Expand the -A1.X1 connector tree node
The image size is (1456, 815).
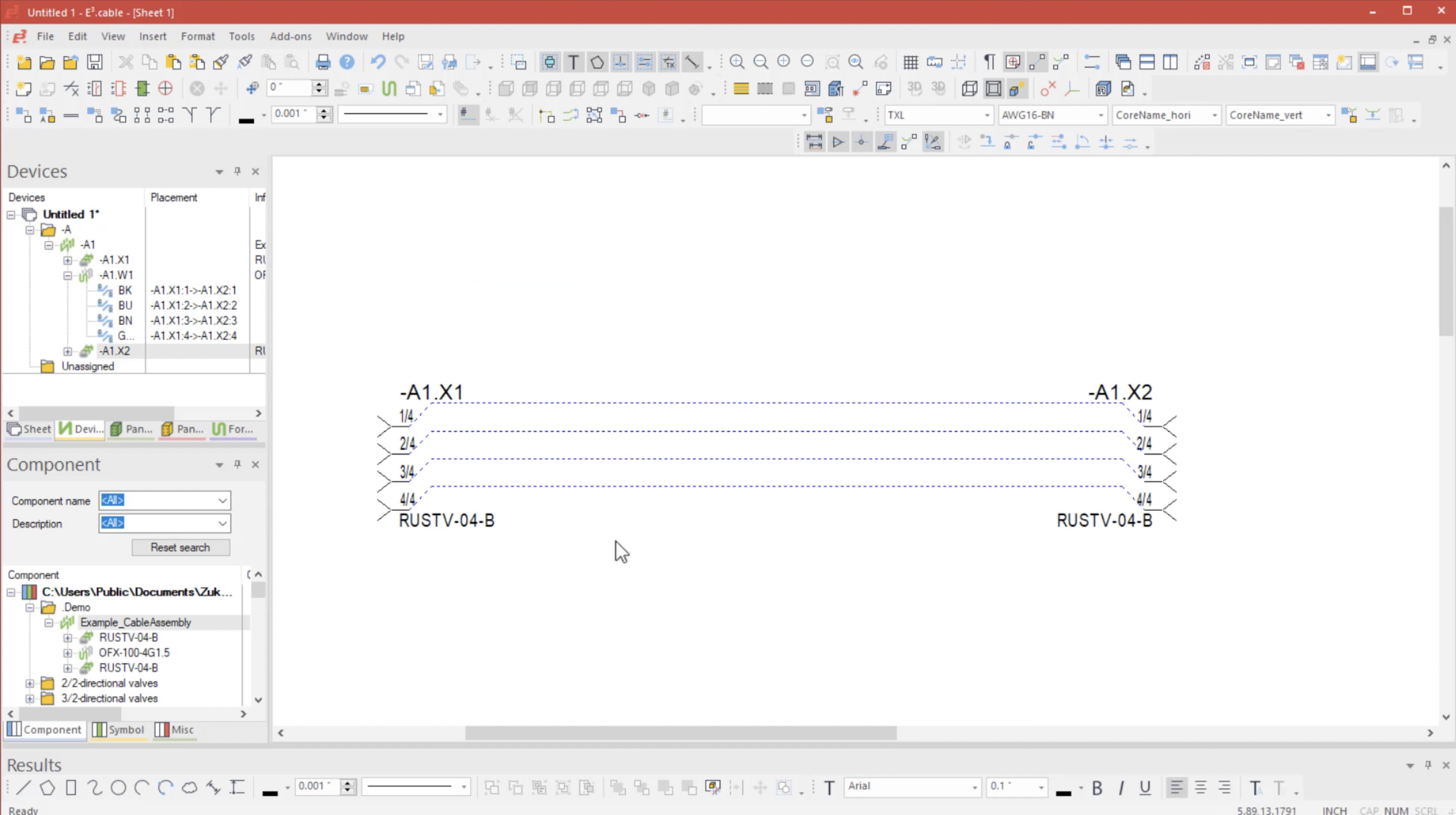[68, 261]
